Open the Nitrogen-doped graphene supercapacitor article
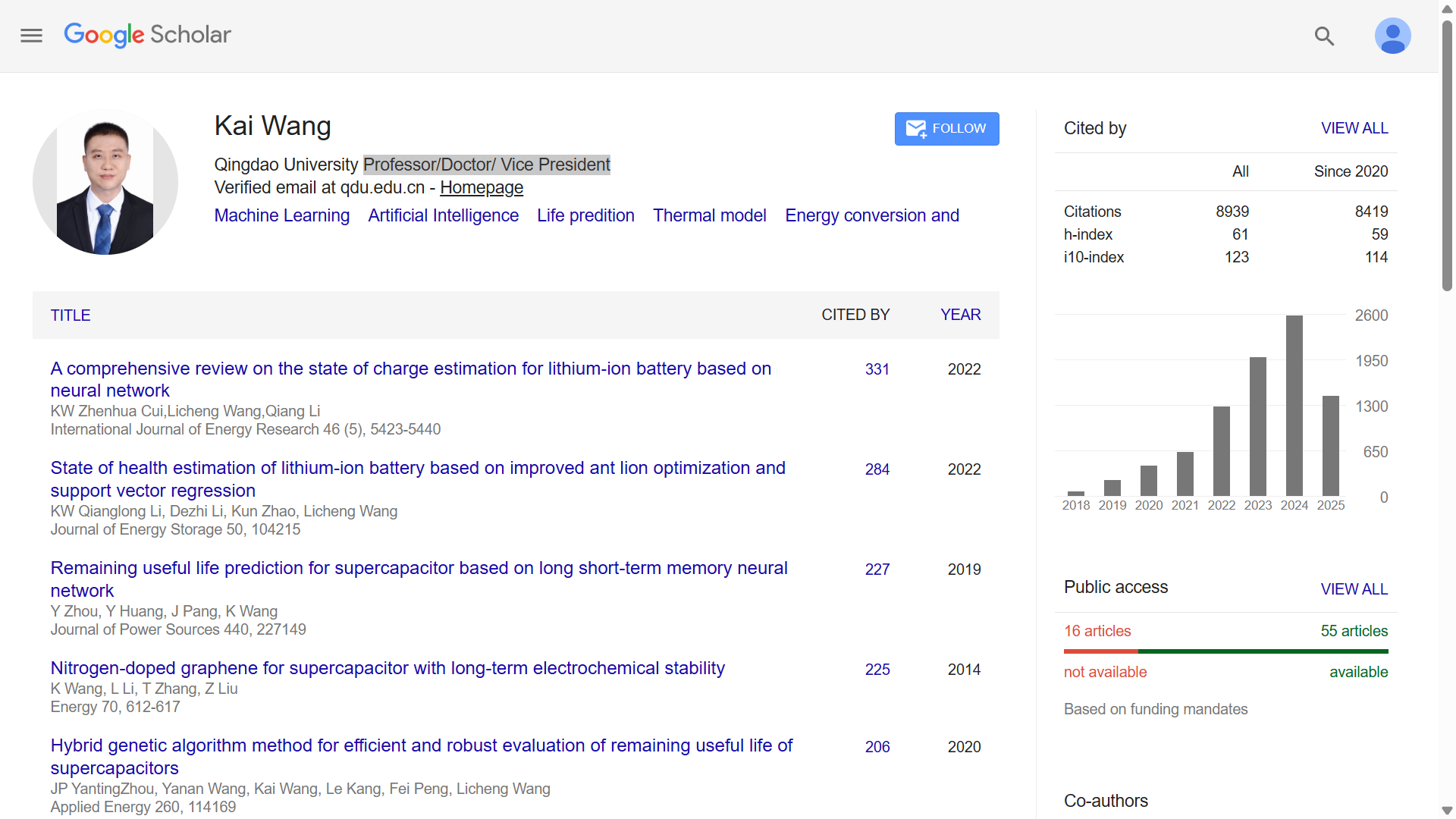 pyautogui.click(x=388, y=668)
